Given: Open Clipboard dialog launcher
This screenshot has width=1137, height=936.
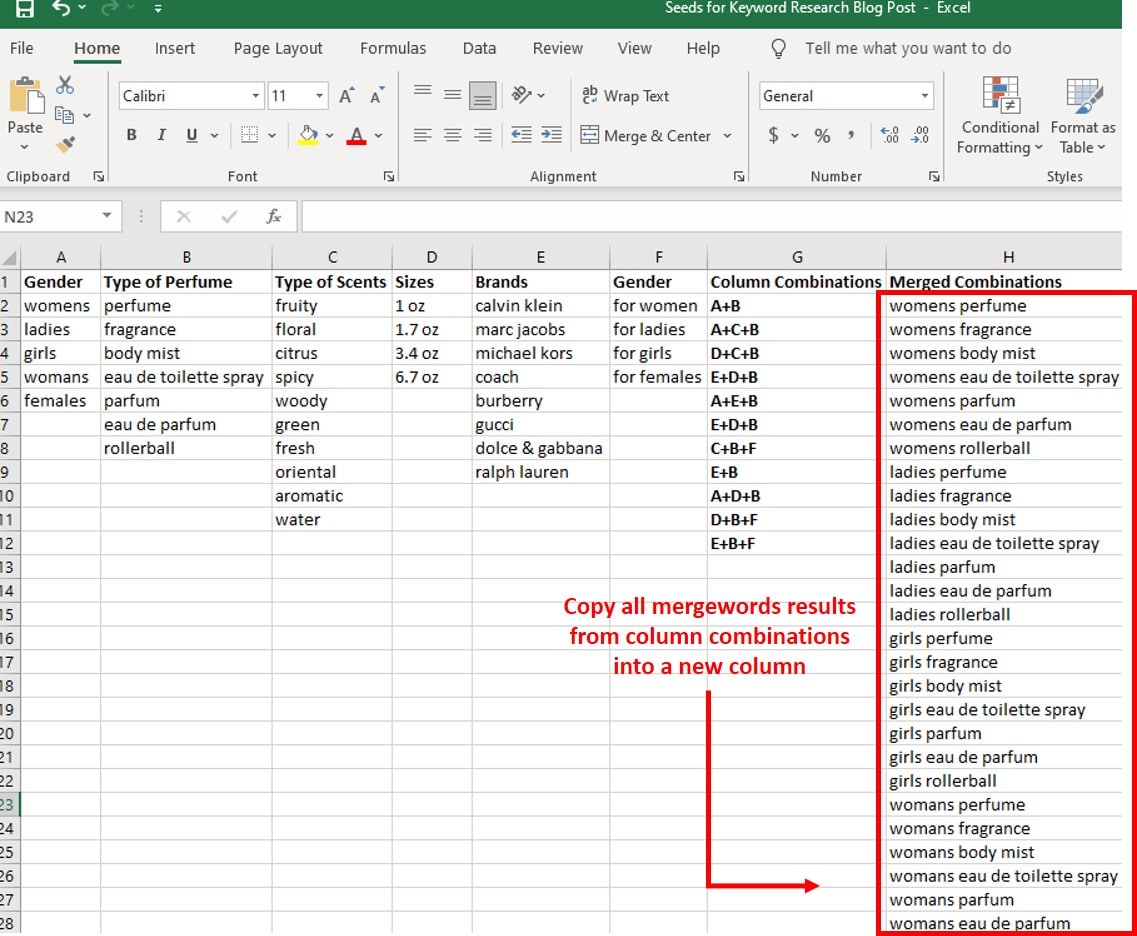Looking at the screenshot, I should (99, 176).
